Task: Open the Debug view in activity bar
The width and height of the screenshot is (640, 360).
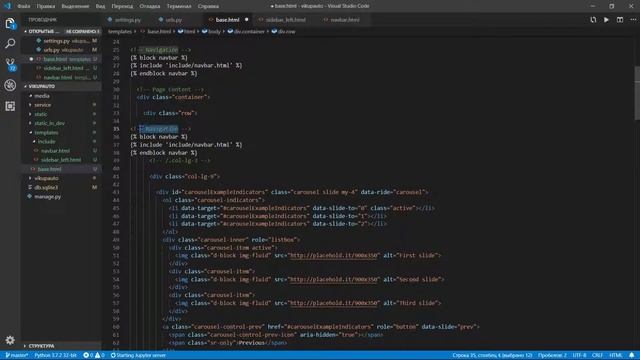Action: 10,85
